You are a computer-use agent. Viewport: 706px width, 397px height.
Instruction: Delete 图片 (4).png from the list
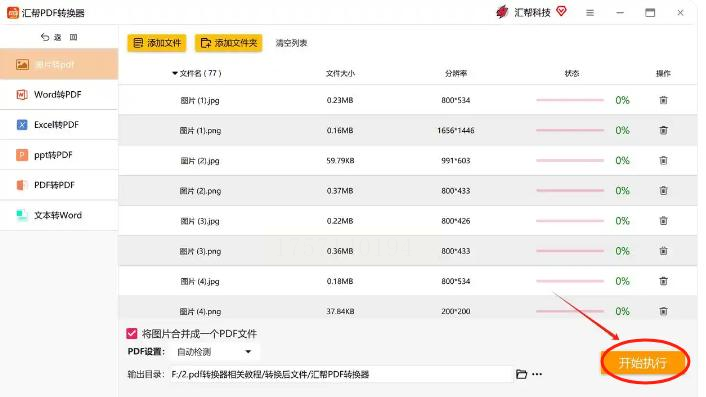(x=663, y=311)
